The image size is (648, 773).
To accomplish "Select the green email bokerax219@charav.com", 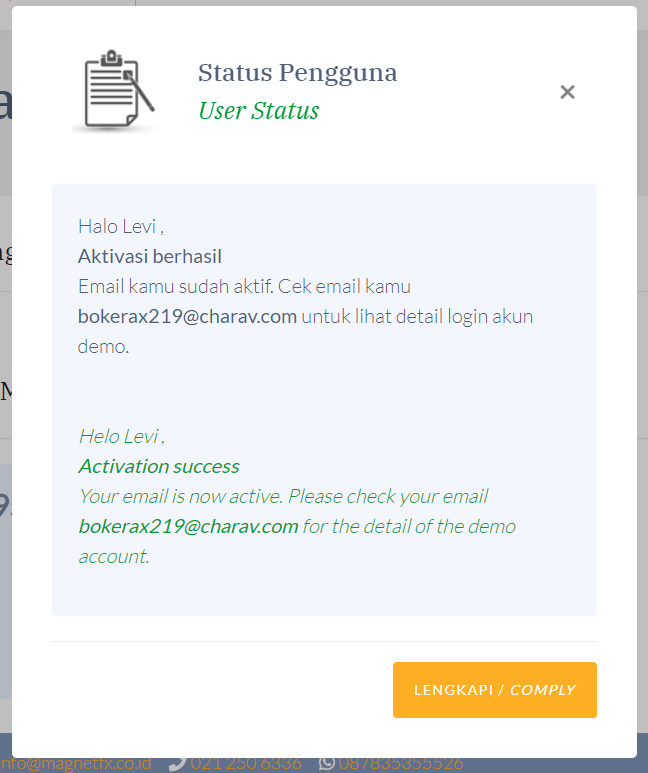I will pyautogui.click(x=188, y=527).
